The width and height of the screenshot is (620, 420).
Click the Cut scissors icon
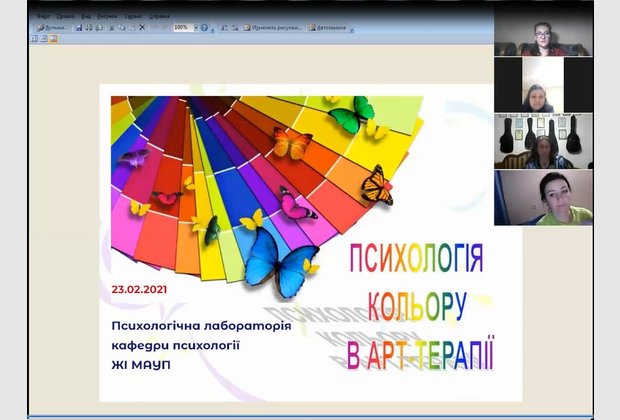(x=111, y=28)
